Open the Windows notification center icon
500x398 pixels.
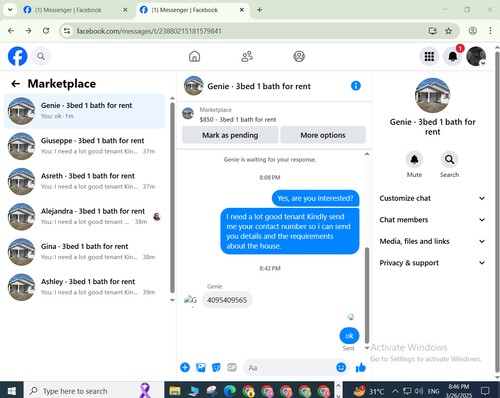tap(485, 391)
